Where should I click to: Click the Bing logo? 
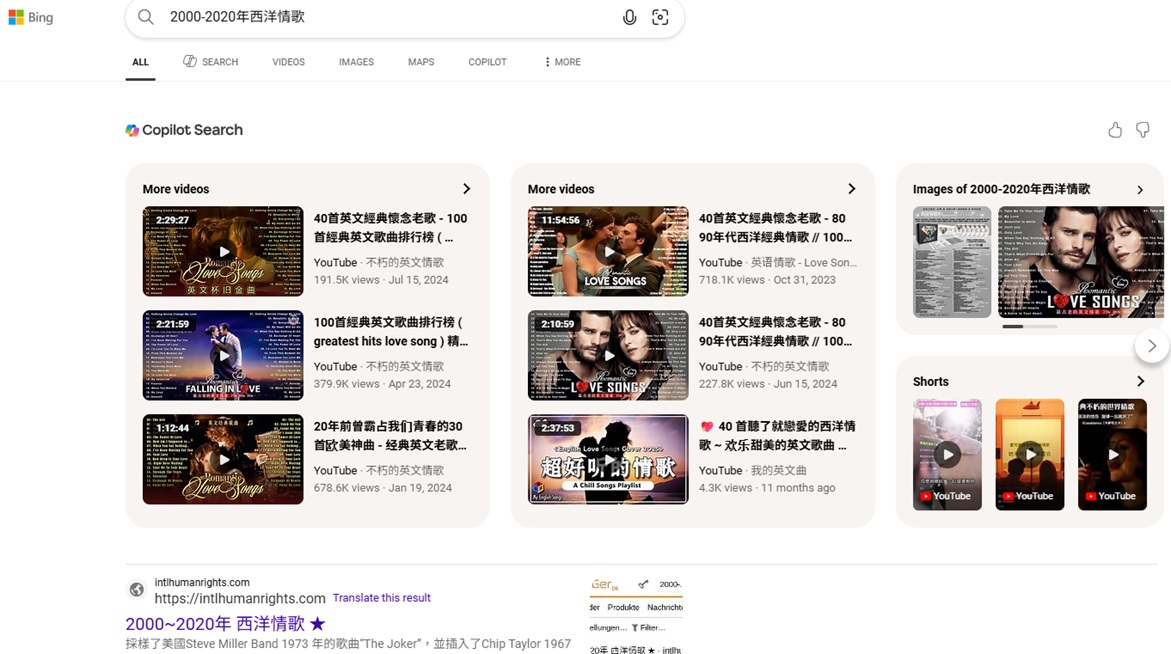point(31,17)
